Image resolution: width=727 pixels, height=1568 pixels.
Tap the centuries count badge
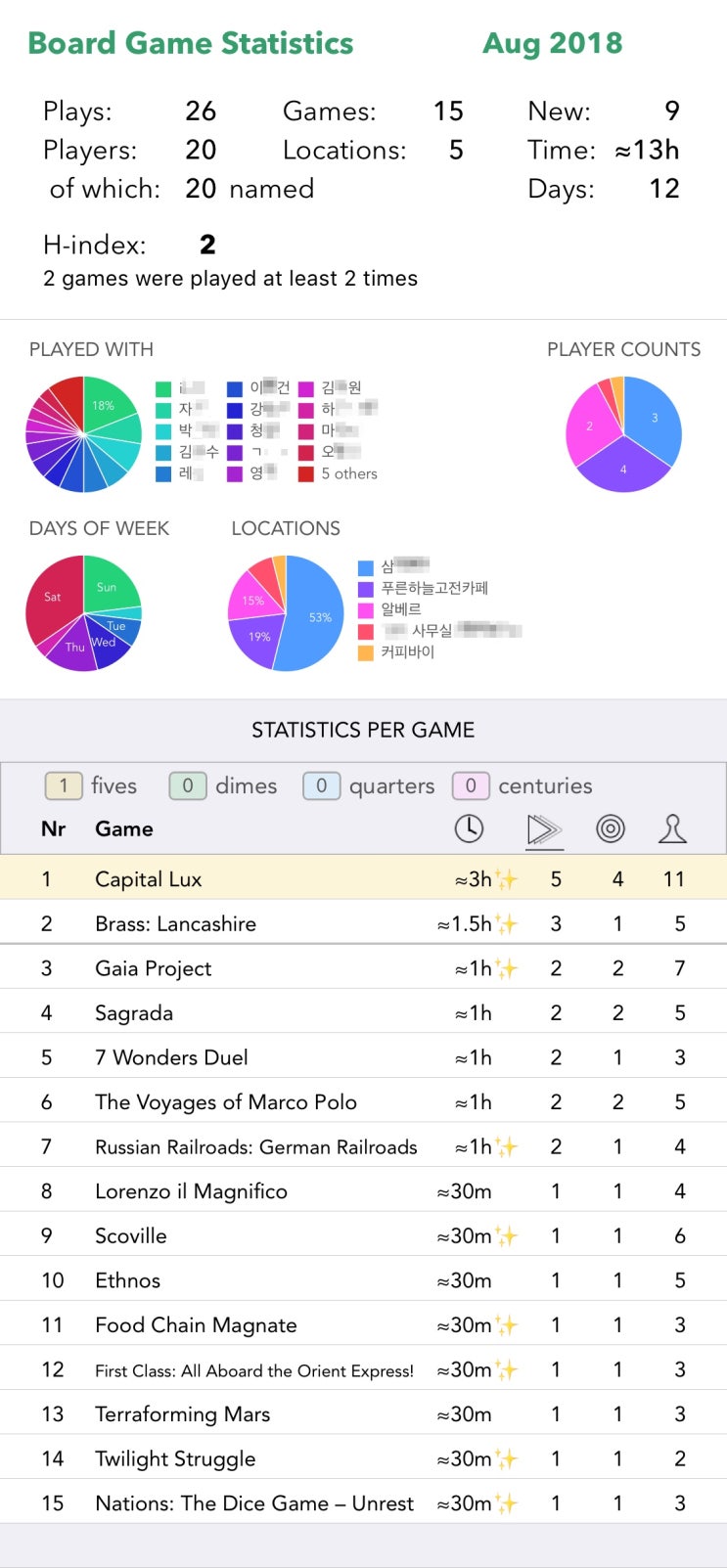point(471,785)
